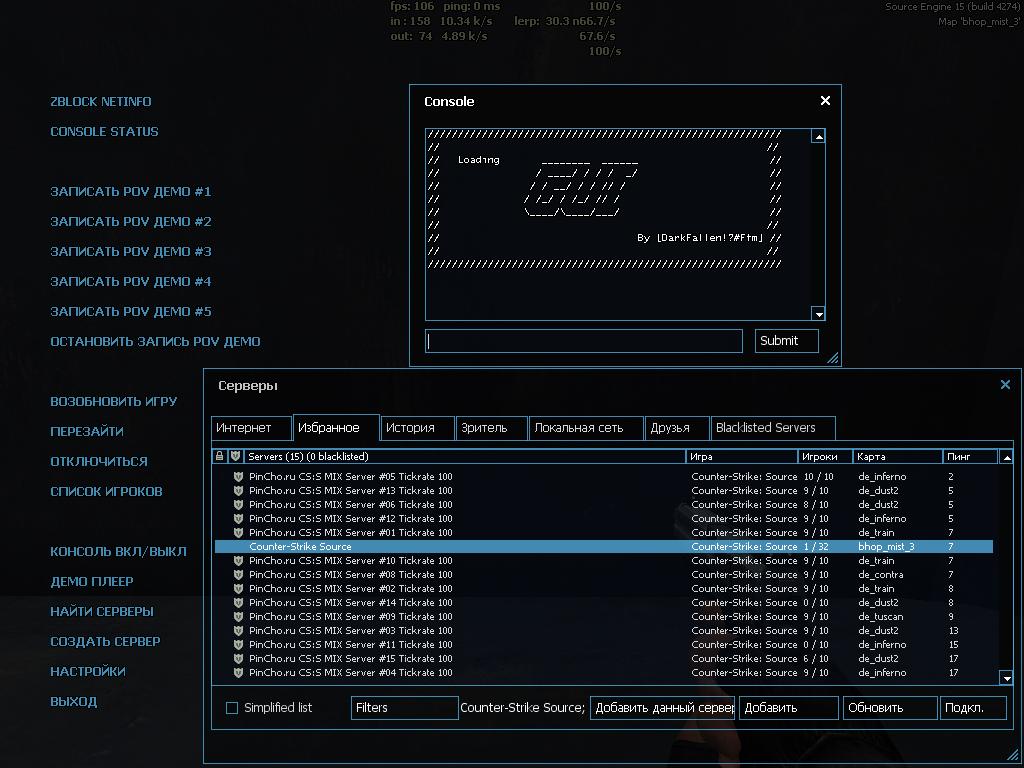The image size is (1024, 768).
Task: Sort servers by Игроки column
Action: coord(825,456)
